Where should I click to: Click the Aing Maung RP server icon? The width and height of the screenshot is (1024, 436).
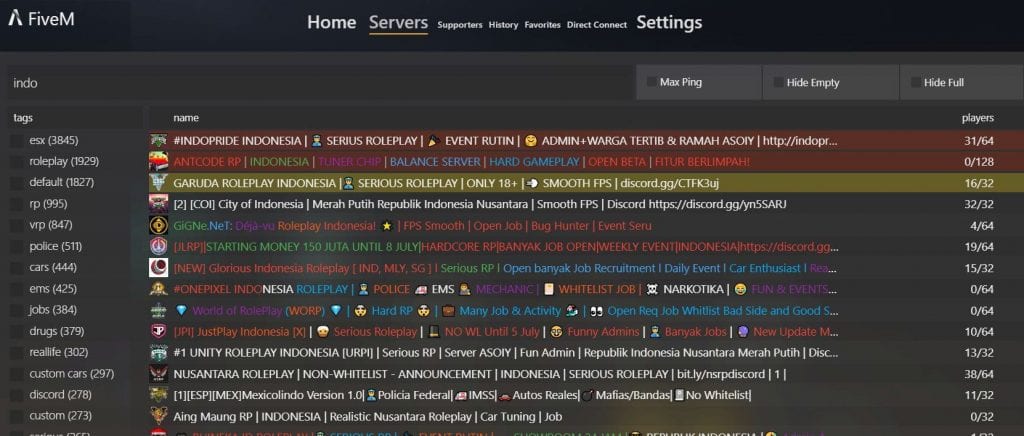158,416
